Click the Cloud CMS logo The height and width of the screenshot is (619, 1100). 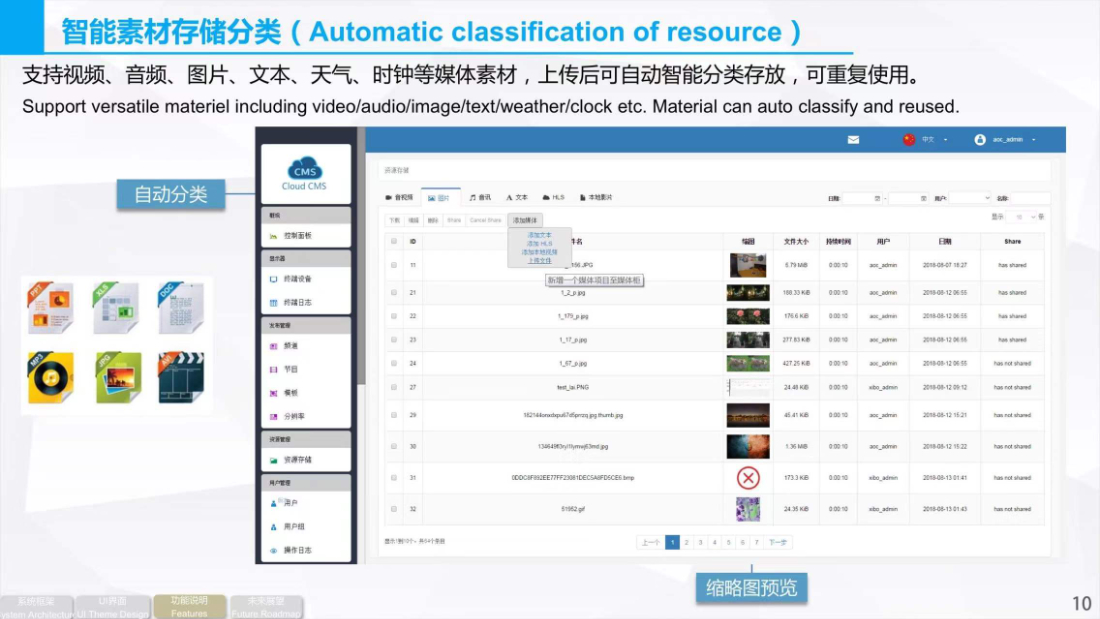pos(304,174)
